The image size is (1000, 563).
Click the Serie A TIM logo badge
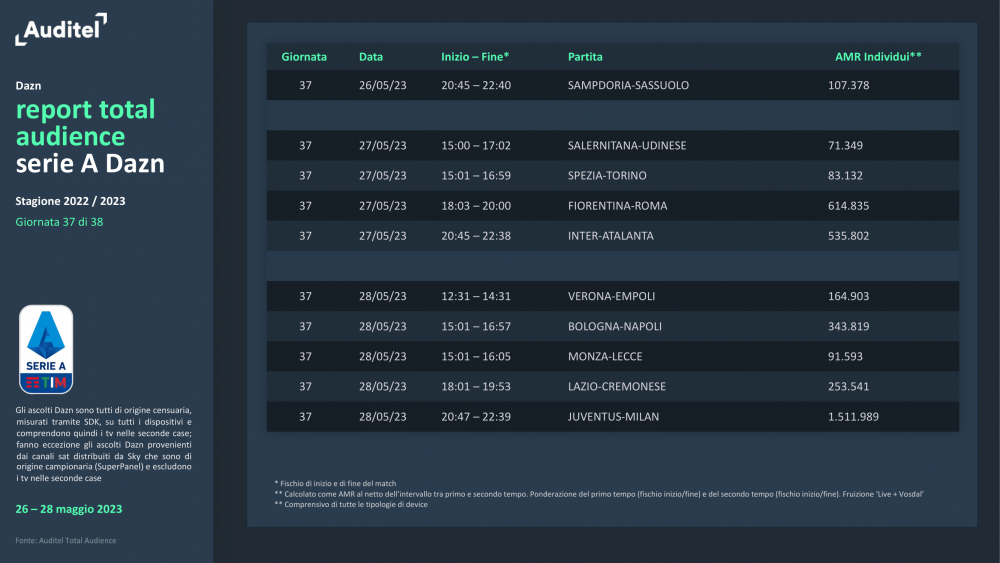(46, 349)
